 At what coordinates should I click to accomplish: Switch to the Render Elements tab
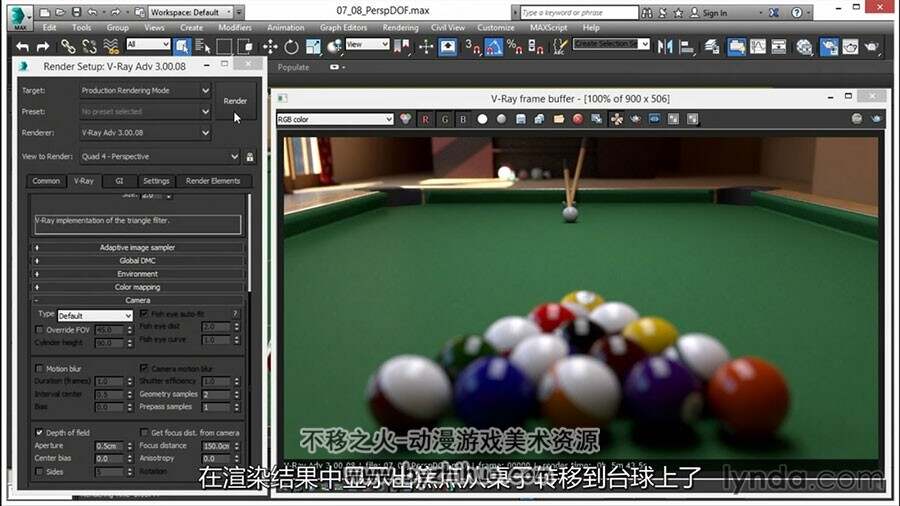(x=213, y=181)
